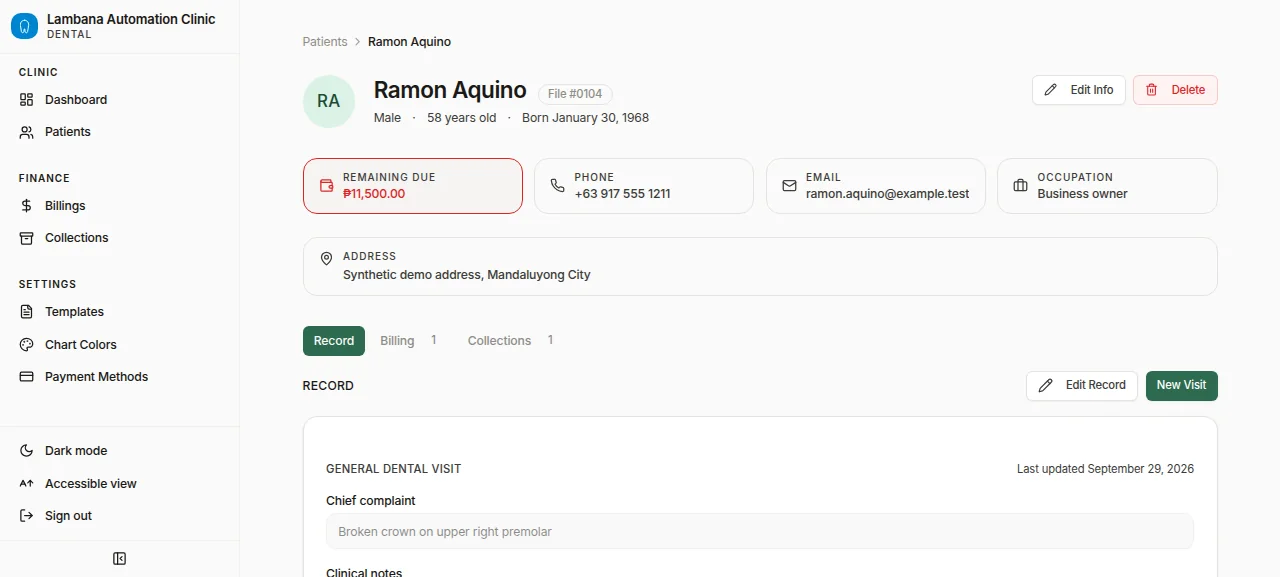Click the Templates document icon
Viewport: 1280px width, 577px height.
[26, 312]
